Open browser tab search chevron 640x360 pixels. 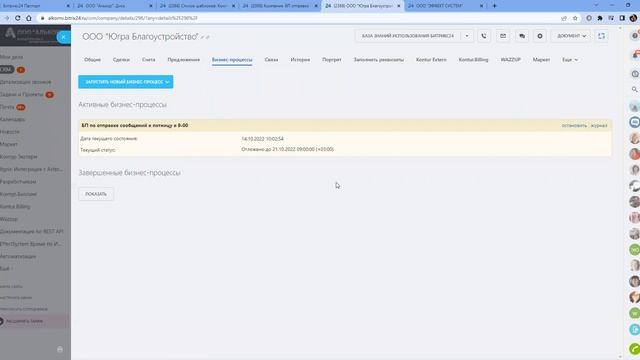pos(596,5)
